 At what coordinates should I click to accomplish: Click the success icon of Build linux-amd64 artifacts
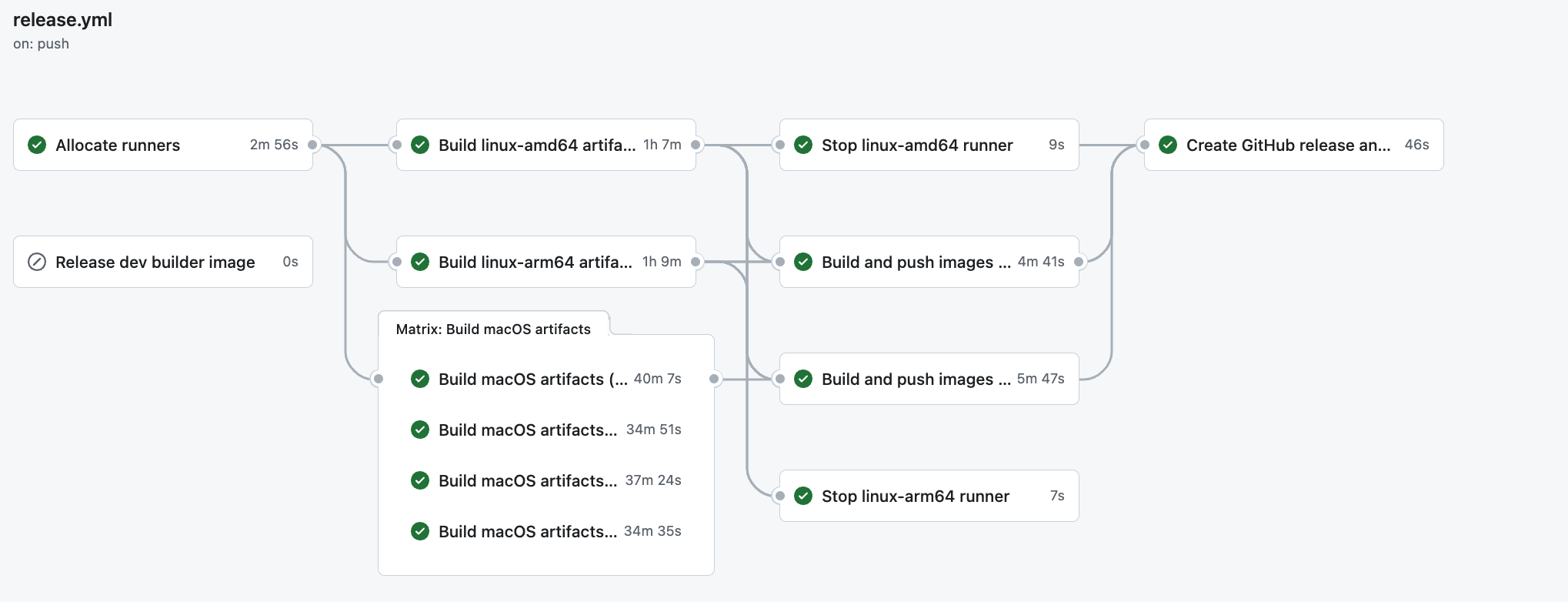[x=420, y=145]
